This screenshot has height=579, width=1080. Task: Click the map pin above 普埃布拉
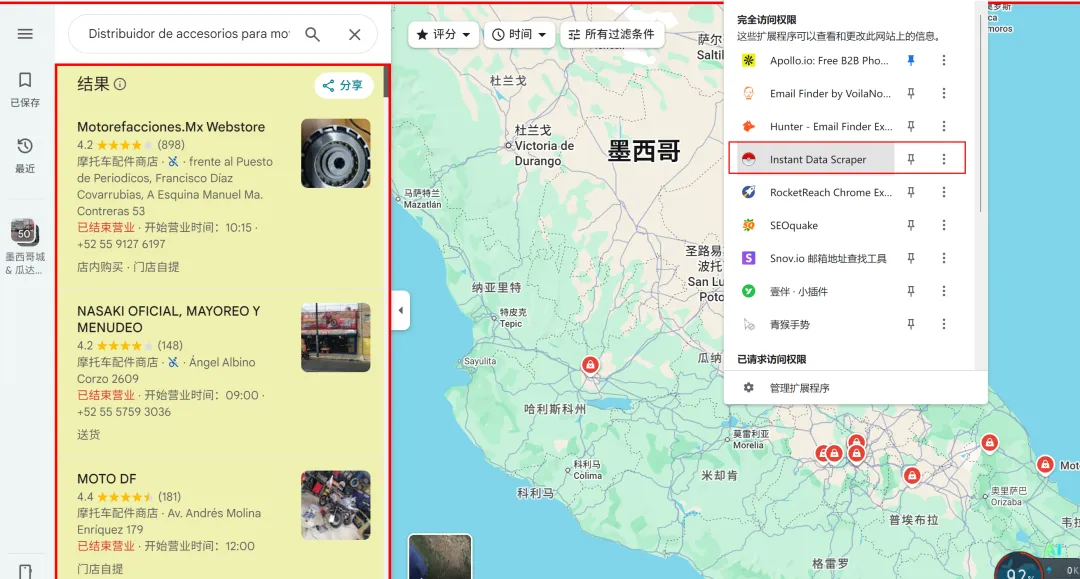[x=912, y=475]
